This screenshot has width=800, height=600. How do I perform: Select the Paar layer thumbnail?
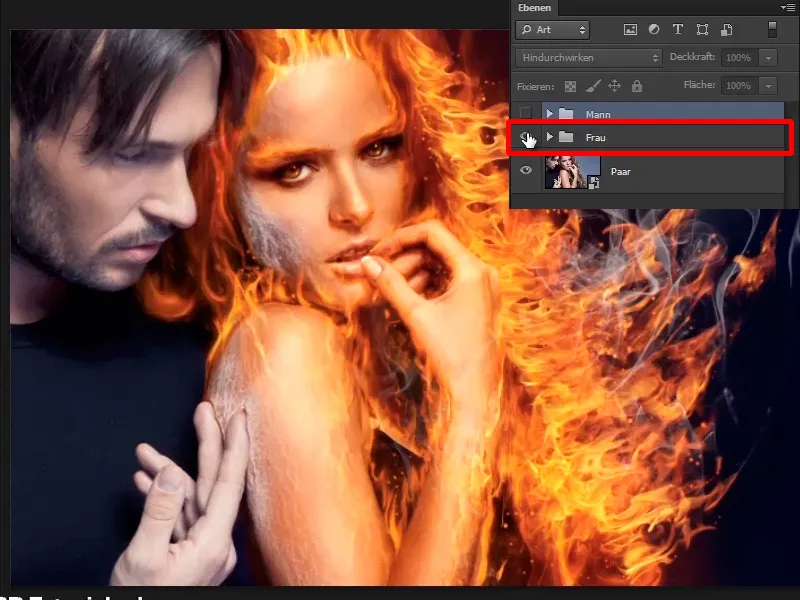(572, 172)
